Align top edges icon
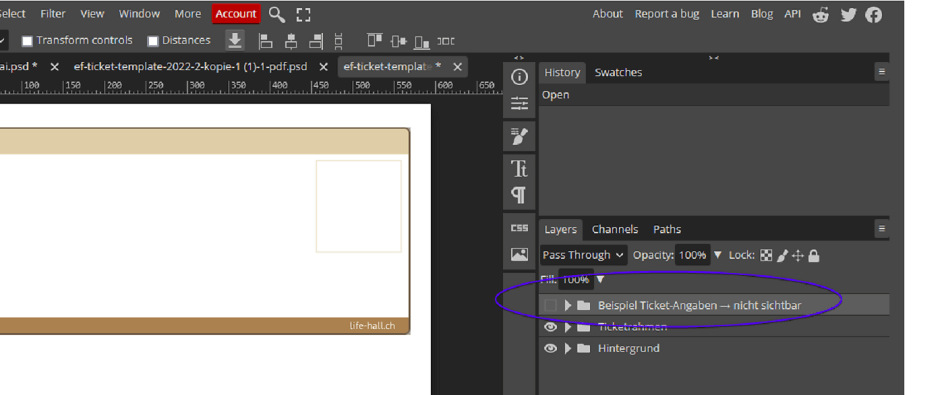This screenshot has width=944, height=395. pos(375,40)
